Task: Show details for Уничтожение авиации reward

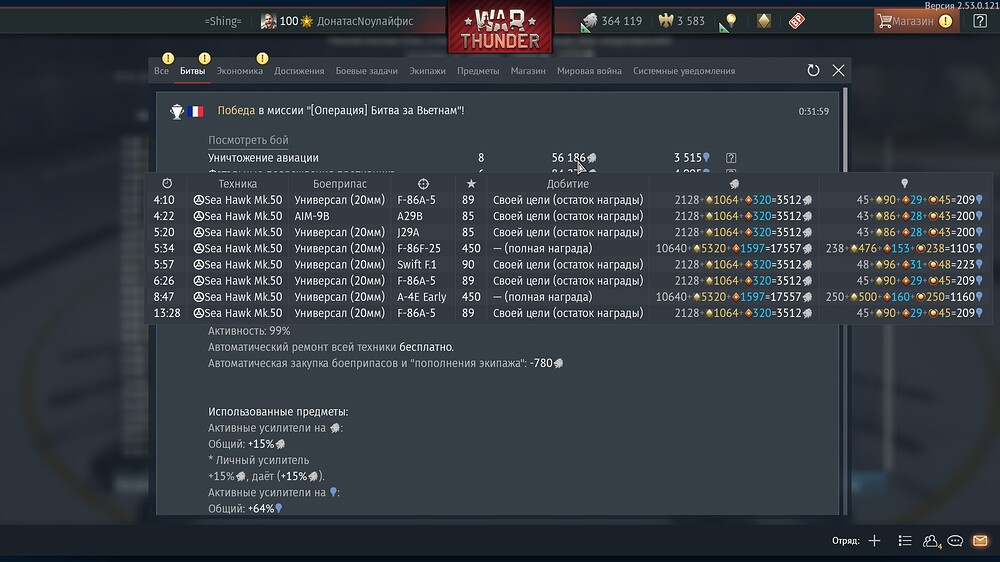Action: (731, 158)
